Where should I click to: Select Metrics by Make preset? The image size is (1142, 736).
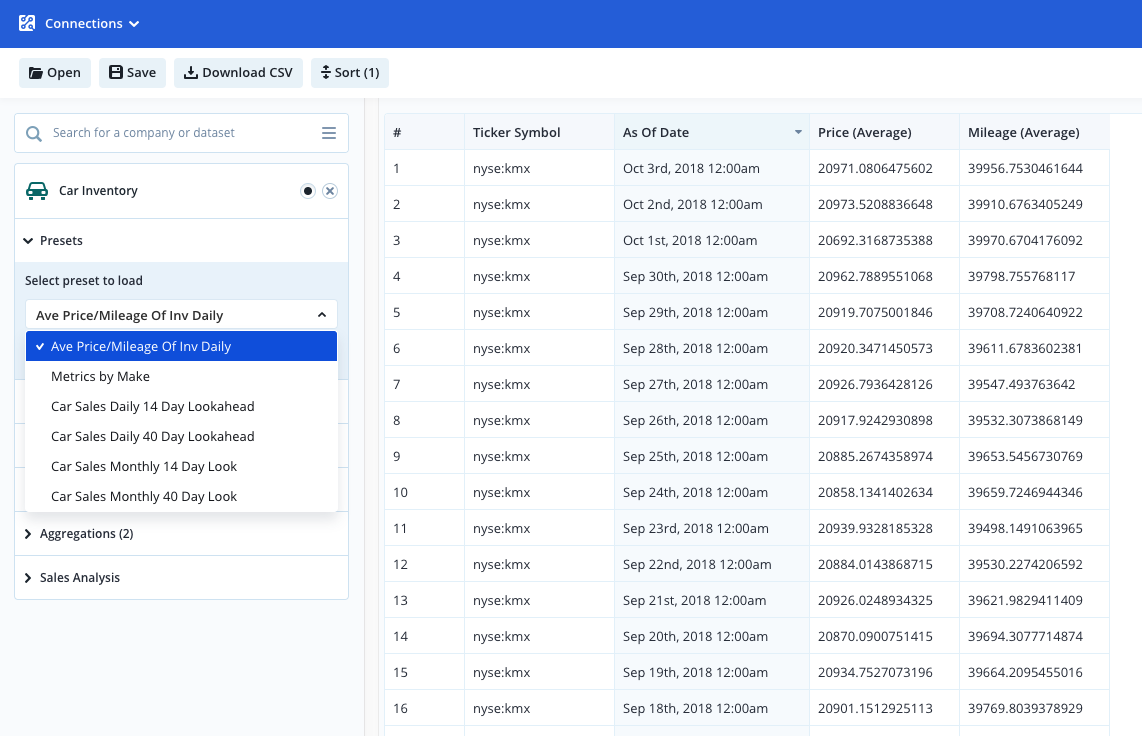[181, 376]
